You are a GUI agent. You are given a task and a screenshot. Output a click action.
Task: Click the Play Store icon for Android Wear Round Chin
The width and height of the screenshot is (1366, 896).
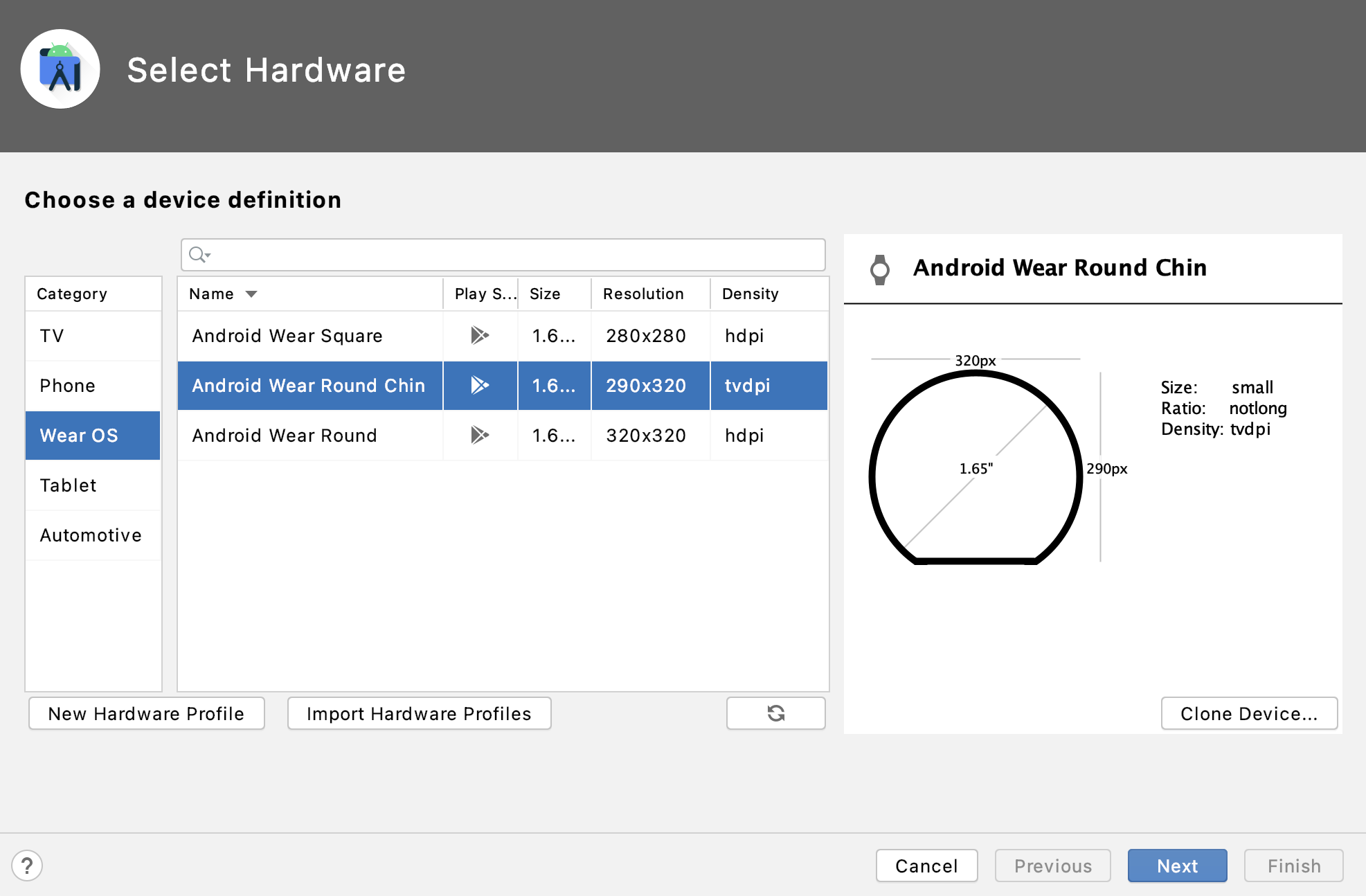pyautogui.click(x=479, y=386)
